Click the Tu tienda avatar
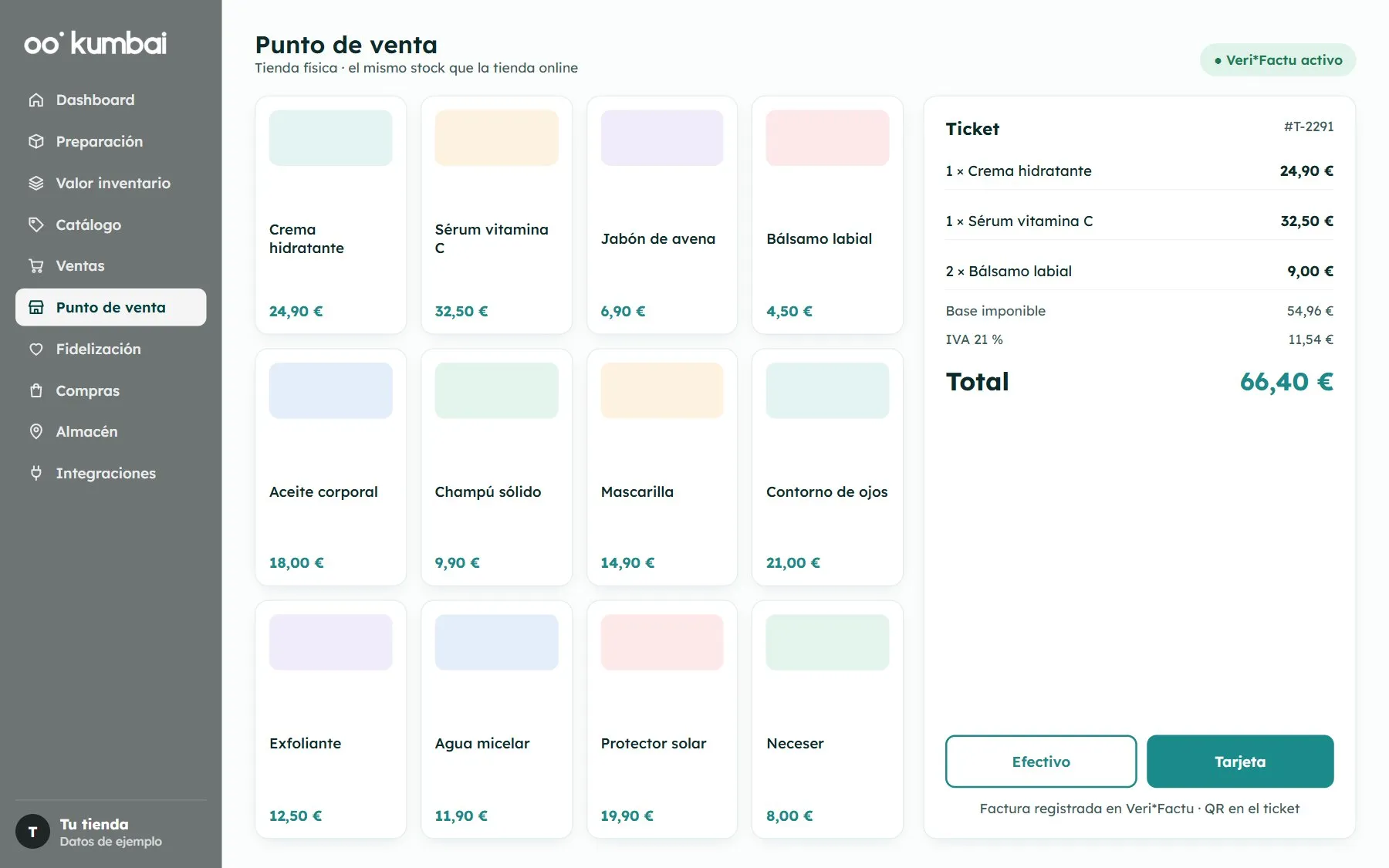 pyautogui.click(x=32, y=832)
